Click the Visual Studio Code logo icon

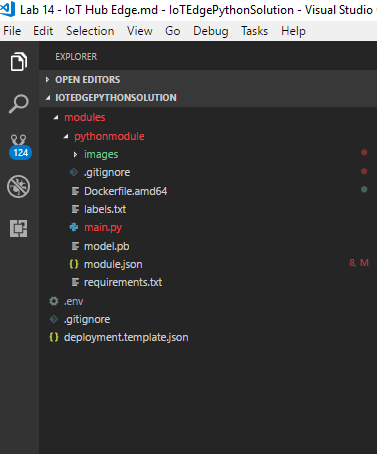pyautogui.click(x=7, y=9)
